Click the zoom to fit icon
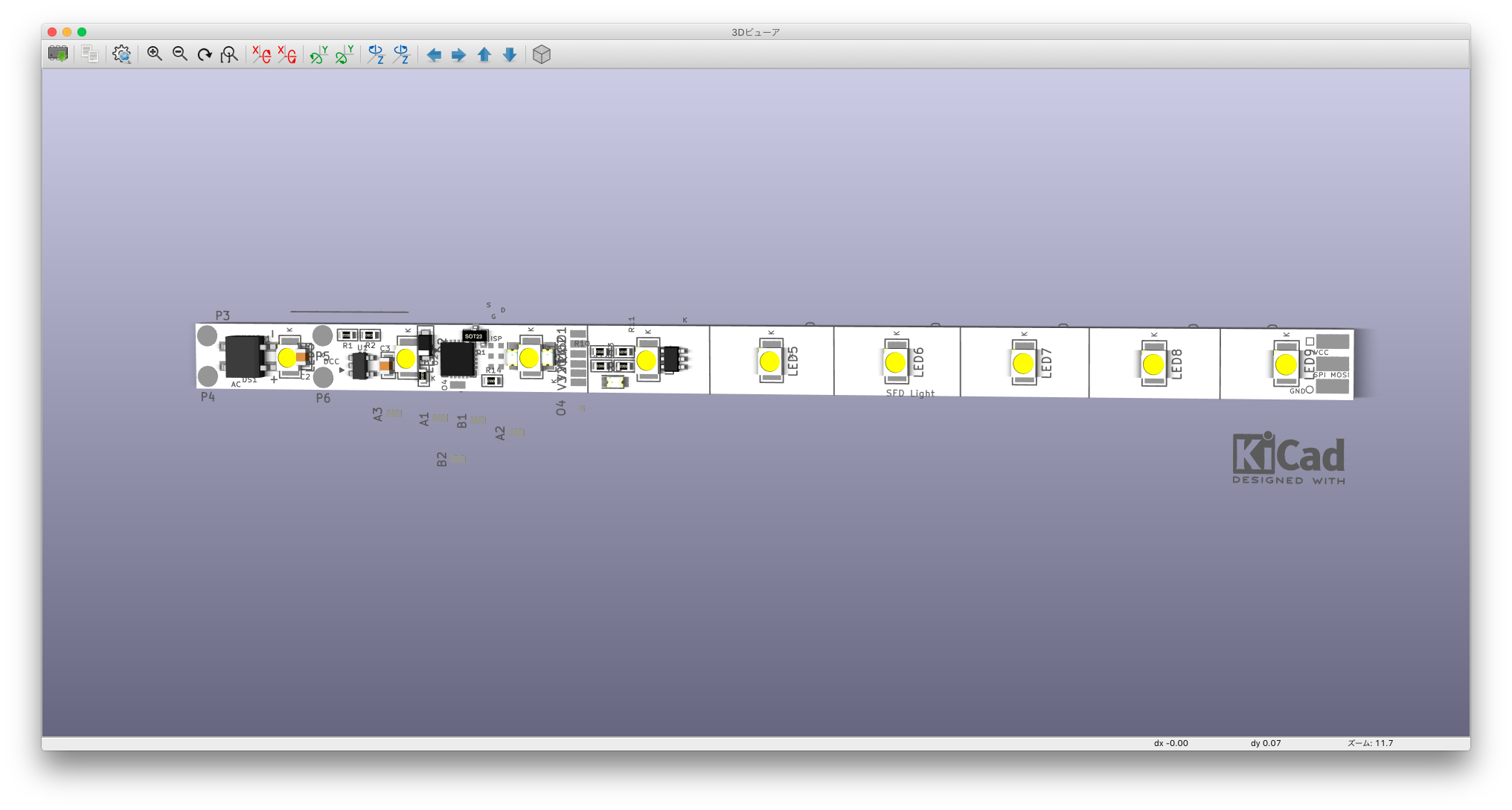 [x=229, y=54]
